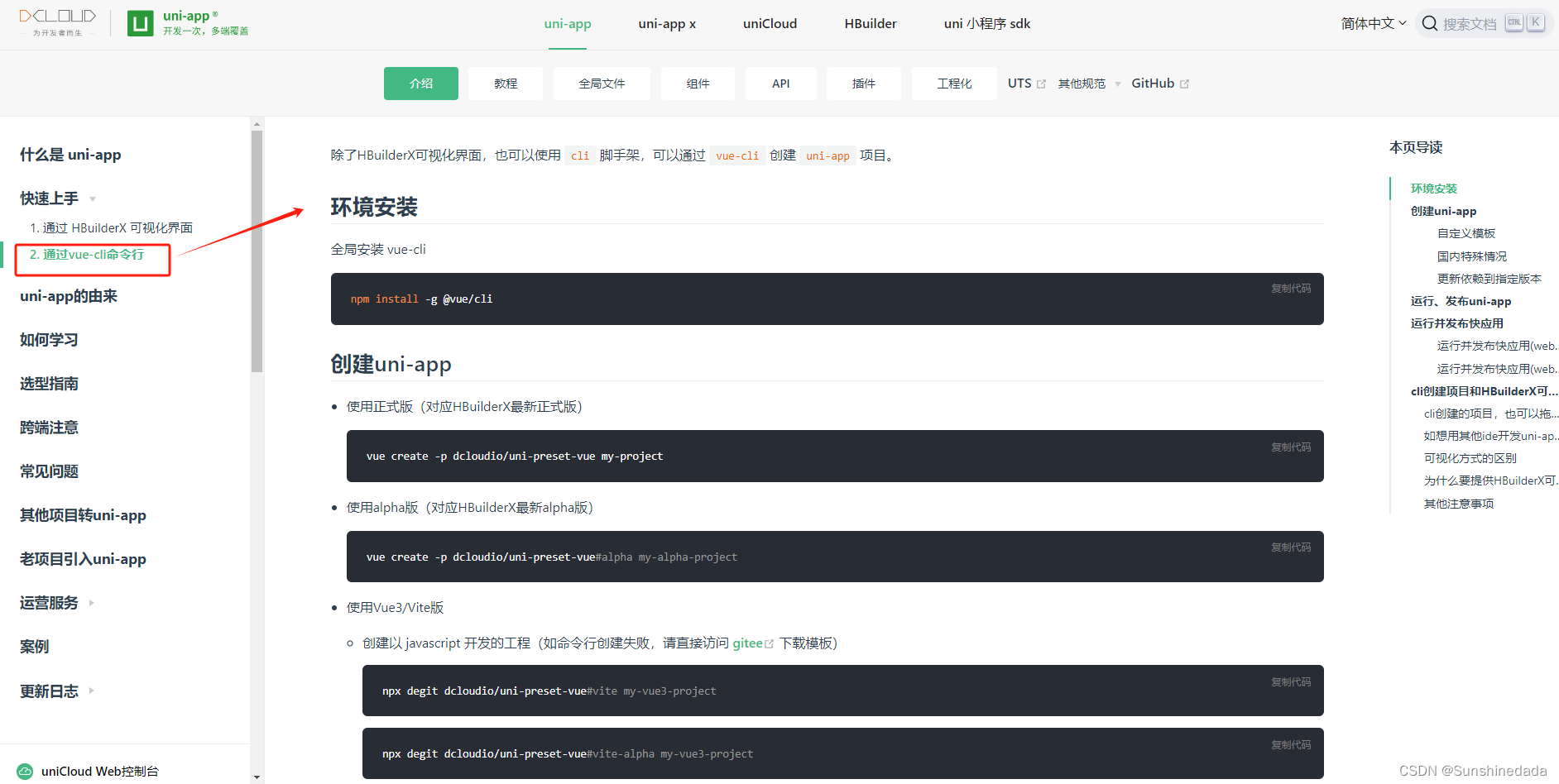1559x784 pixels.
Task: Select the 工程化 navigation button
Action: point(954,84)
